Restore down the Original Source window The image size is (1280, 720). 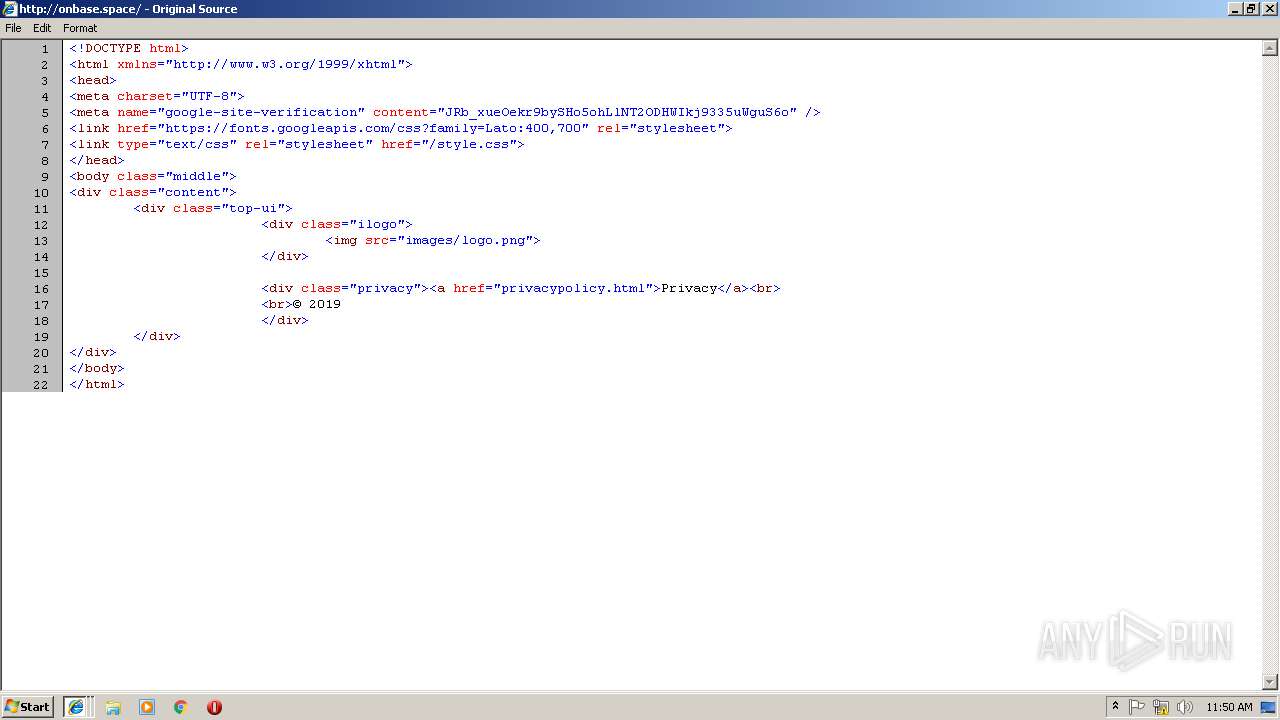click(1252, 9)
